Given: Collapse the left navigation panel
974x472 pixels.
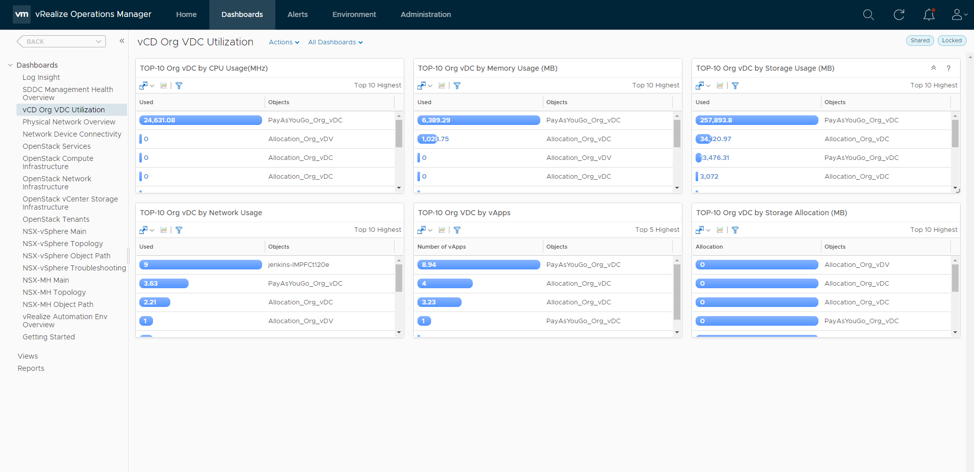Looking at the screenshot, I should click(x=122, y=41).
